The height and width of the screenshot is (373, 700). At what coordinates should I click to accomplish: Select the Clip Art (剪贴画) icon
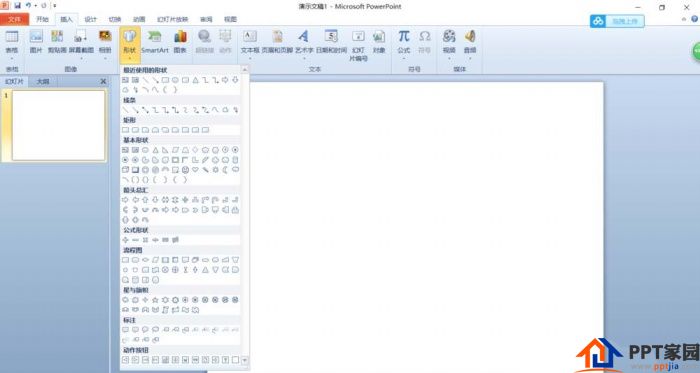[x=57, y=42]
